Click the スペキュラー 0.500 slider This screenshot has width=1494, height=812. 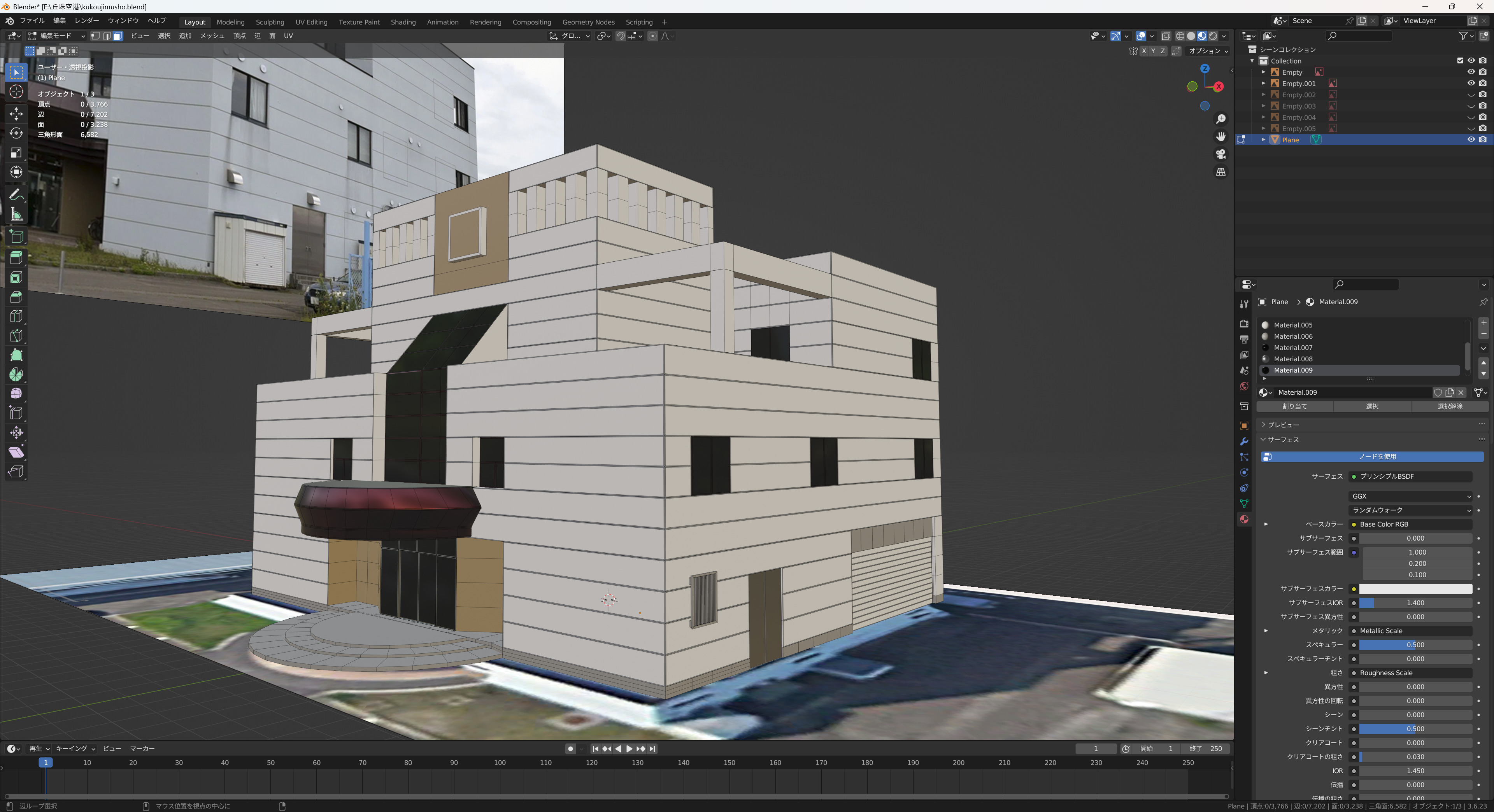pyautogui.click(x=1415, y=645)
